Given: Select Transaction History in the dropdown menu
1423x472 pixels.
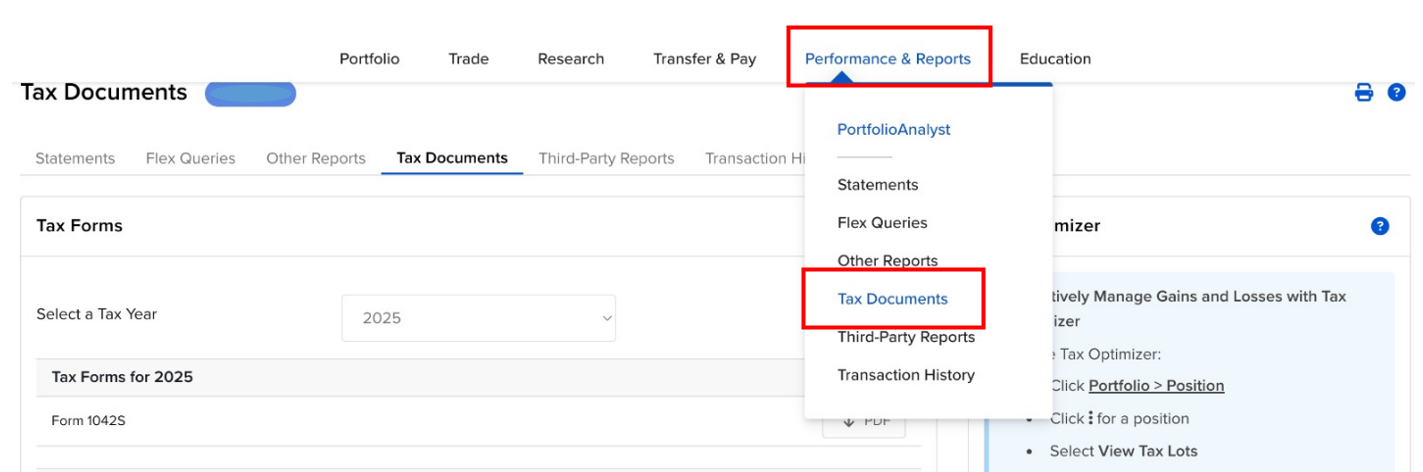Looking at the screenshot, I should [906, 374].
